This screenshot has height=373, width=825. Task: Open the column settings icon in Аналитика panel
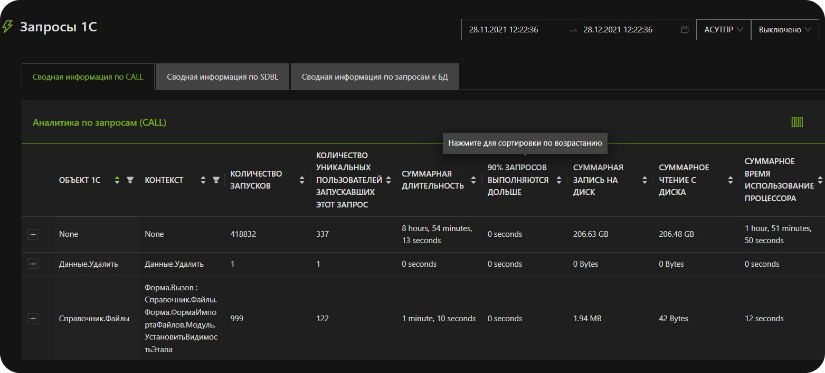pos(797,123)
